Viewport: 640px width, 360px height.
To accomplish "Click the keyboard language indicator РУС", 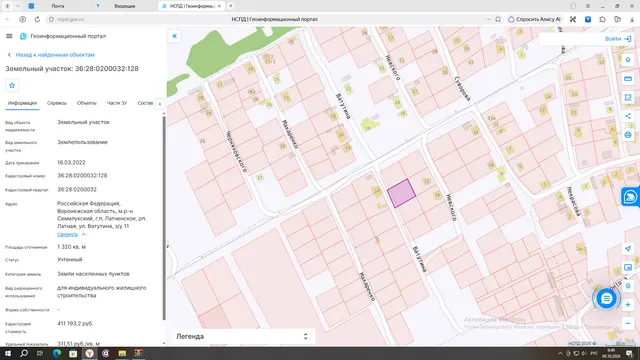I will click(594, 353).
